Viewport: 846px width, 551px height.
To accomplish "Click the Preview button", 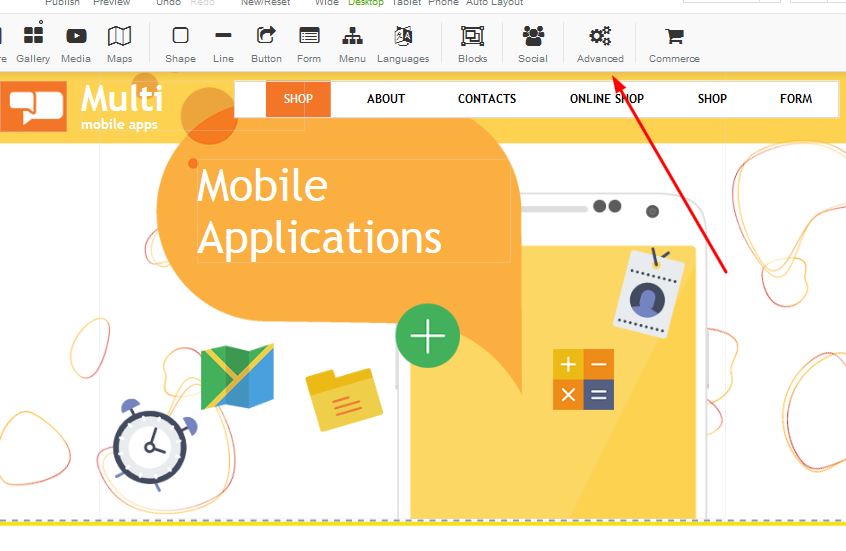I will pyautogui.click(x=111, y=3).
